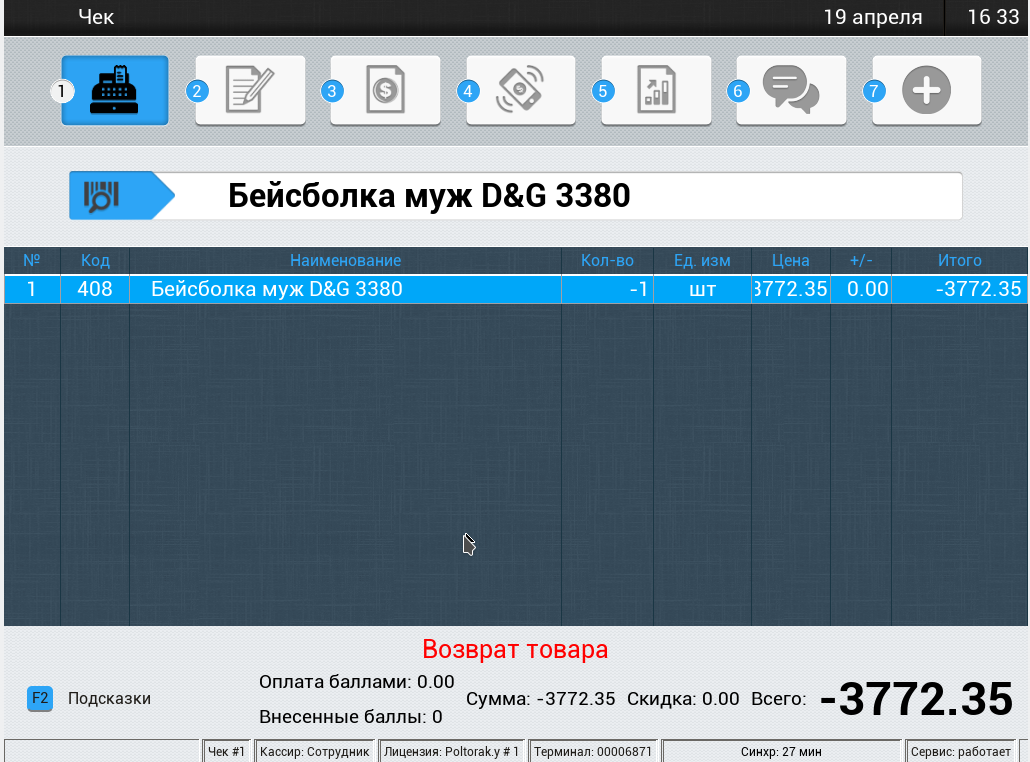Click the Чек #1 status entry
The height and width of the screenshot is (762, 1030).
[x=226, y=751]
